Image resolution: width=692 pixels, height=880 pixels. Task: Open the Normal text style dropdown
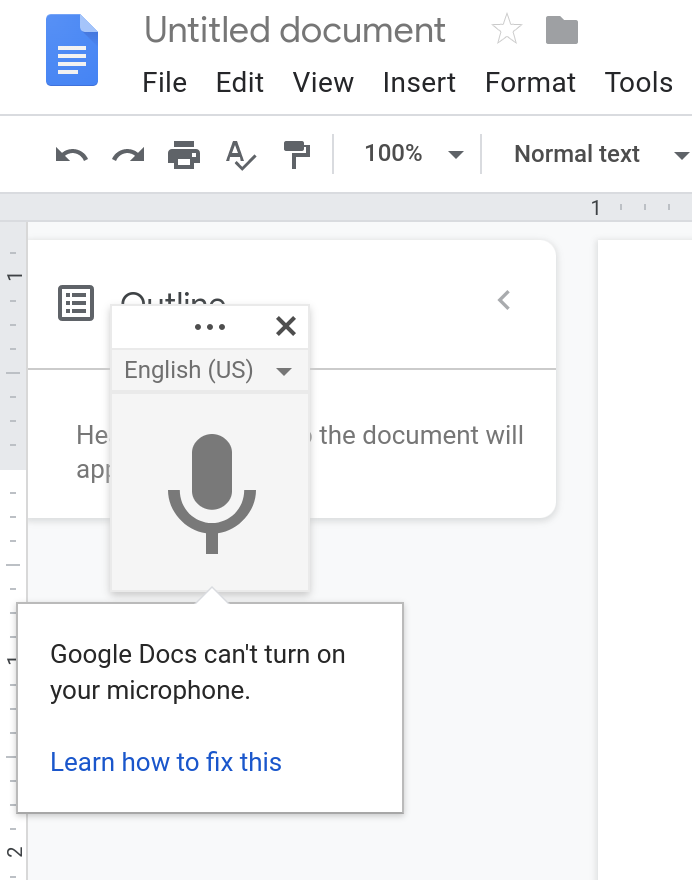(x=601, y=154)
